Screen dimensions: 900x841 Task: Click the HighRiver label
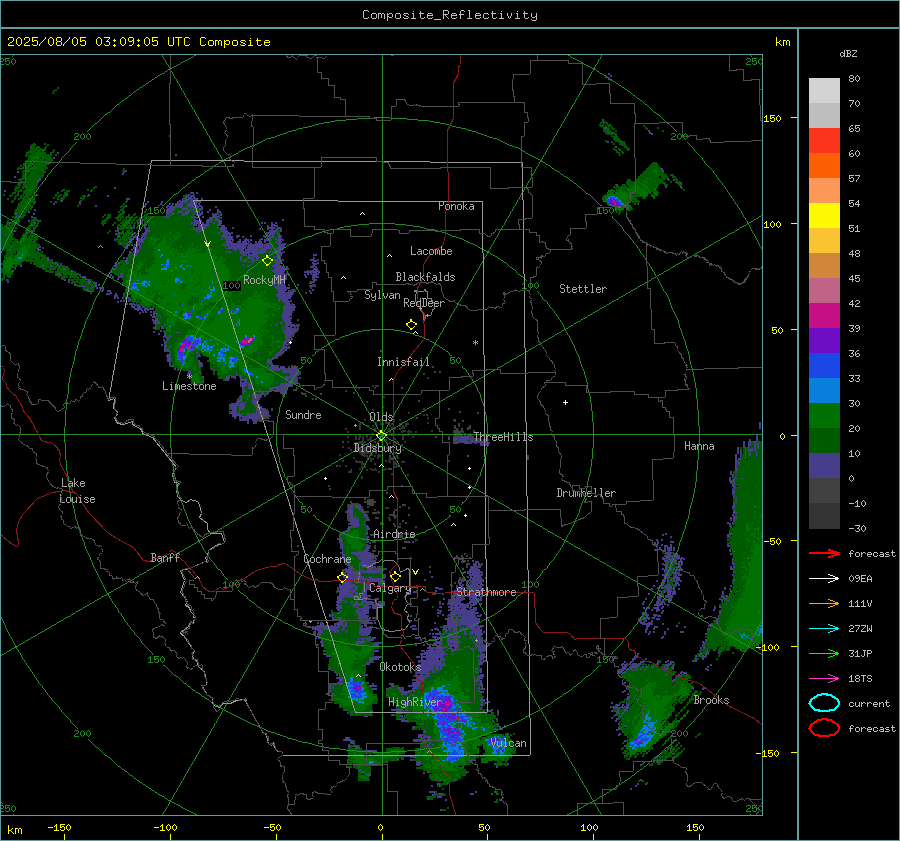(414, 702)
